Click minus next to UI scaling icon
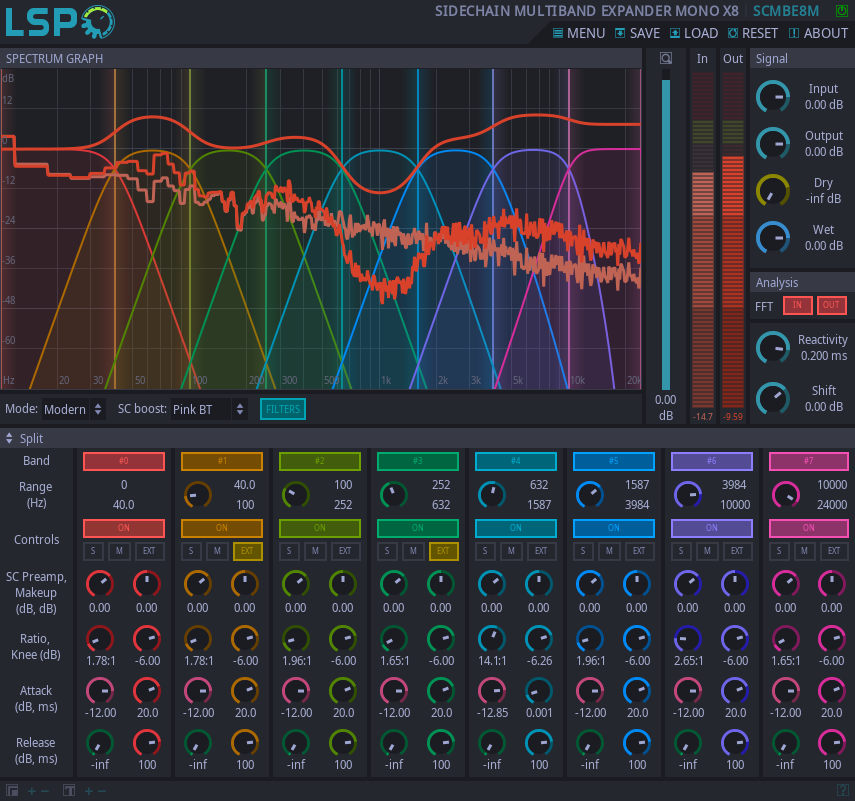The width and height of the screenshot is (855, 801). click(45, 791)
